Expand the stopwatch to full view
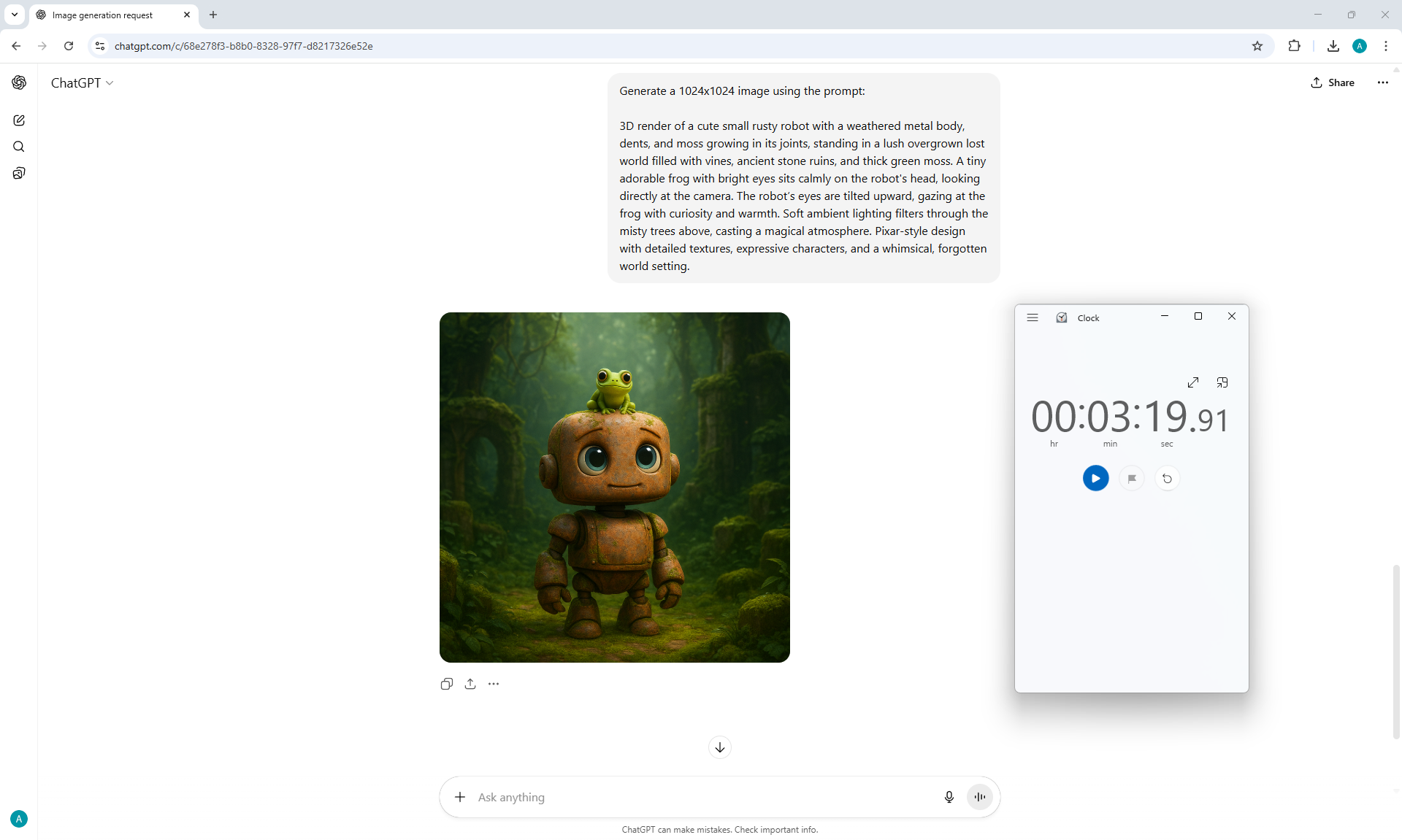This screenshot has height=840, width=1402. pos(1193,382)
